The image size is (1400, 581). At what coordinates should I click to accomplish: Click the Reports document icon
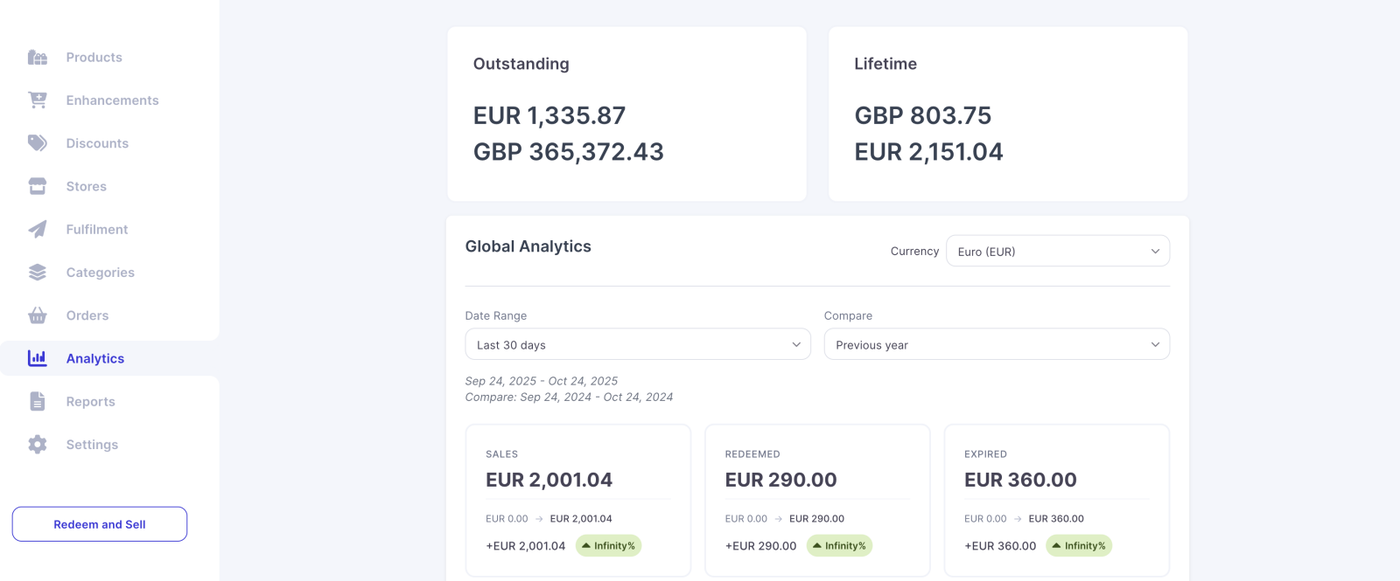click(37, 401)
